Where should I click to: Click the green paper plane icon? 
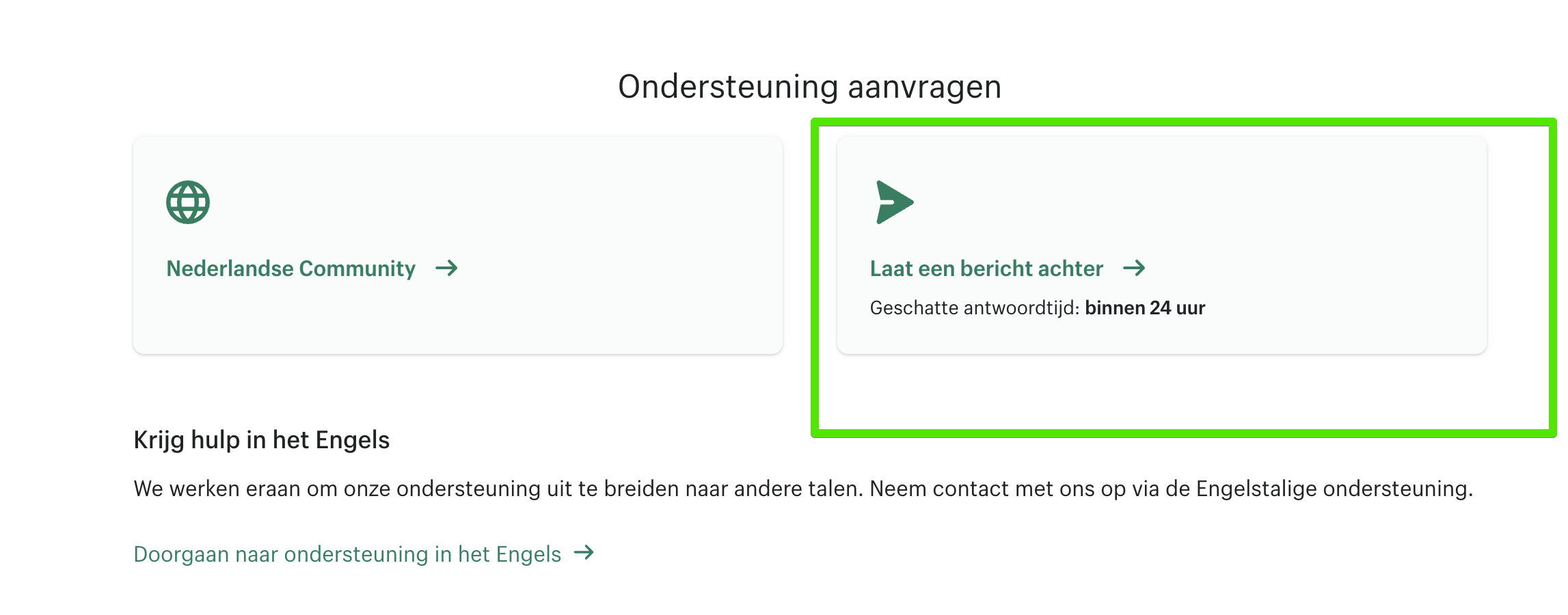pyautogui.click(x=894, y=202)
